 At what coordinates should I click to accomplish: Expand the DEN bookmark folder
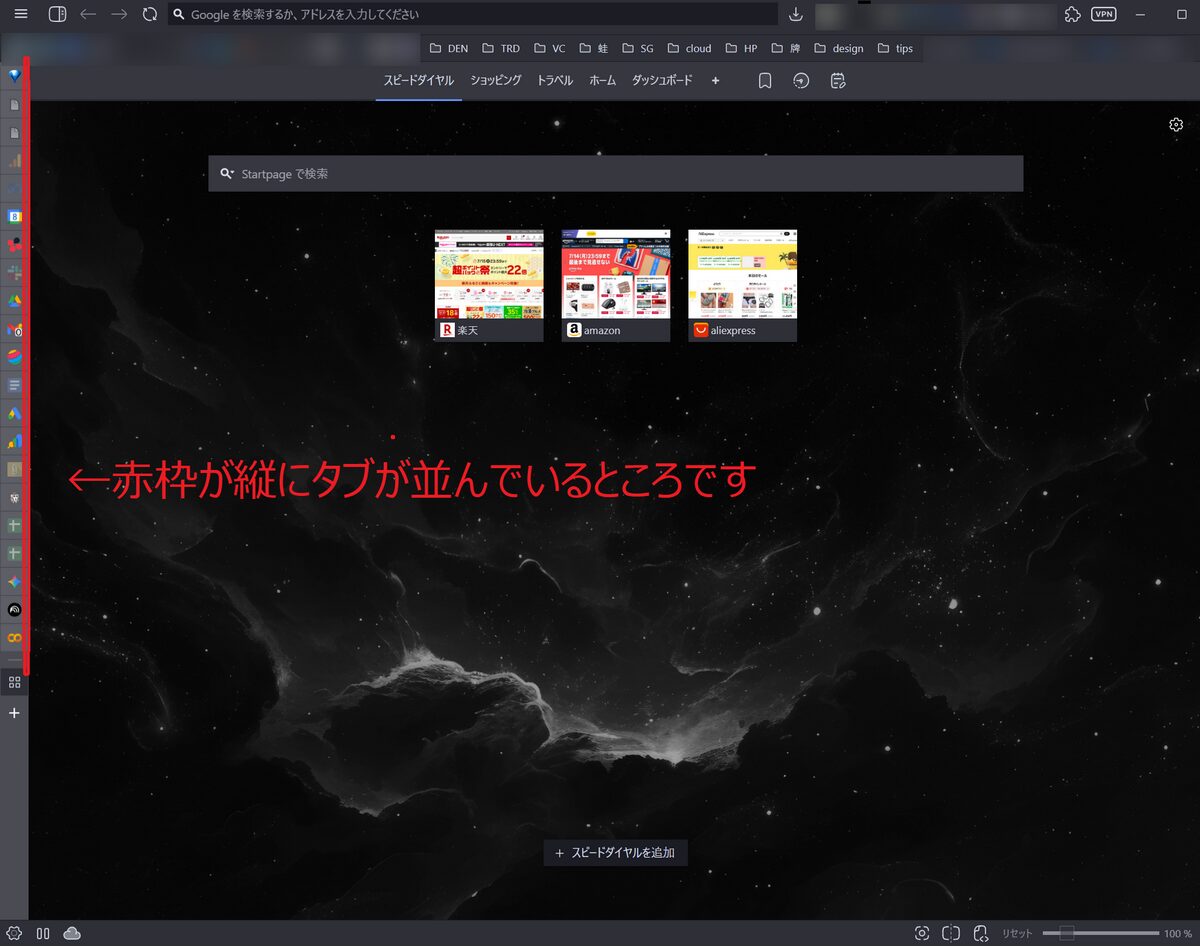click(x=449, y=48)
